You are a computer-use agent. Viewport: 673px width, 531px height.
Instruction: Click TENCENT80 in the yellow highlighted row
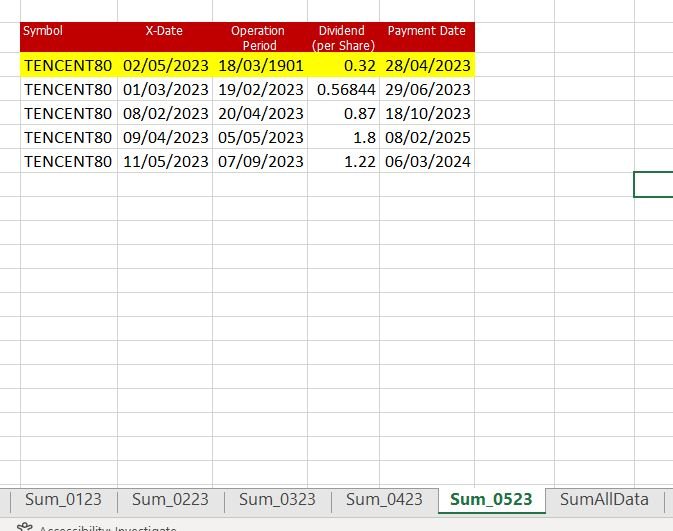tap(68, 66)
